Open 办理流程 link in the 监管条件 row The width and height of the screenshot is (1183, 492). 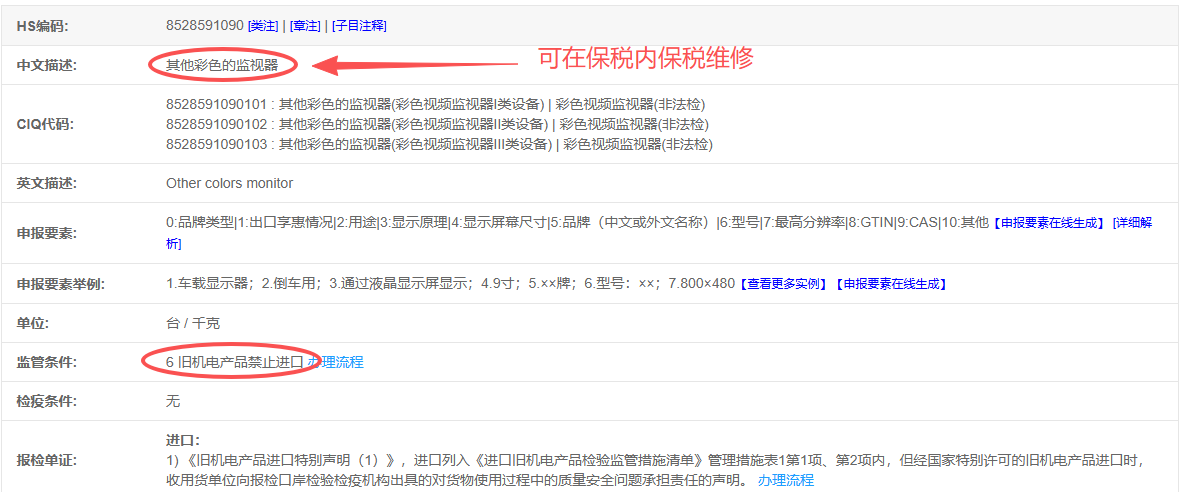pyautogui.click(x=336, y=362)
